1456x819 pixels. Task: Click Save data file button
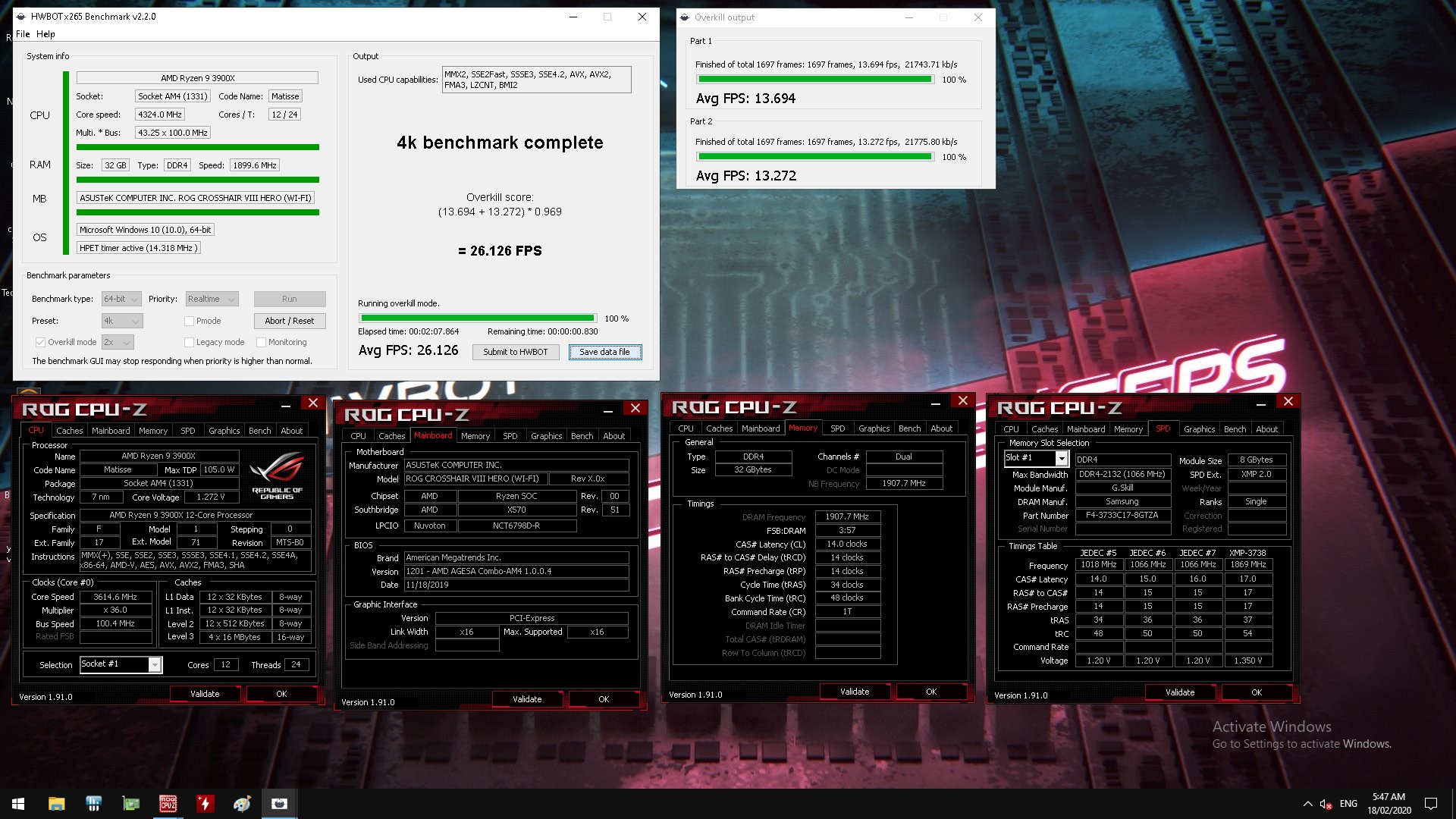(605, 352)
